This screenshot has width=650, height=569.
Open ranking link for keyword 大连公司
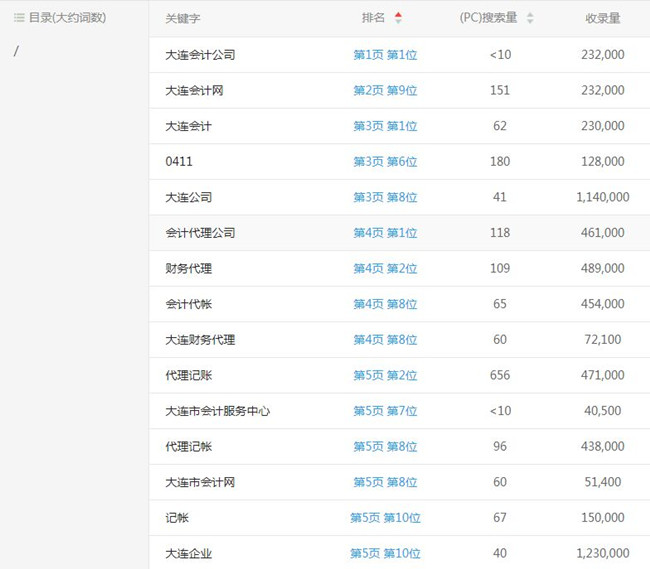pyautogui.click(x=385, y=198)
